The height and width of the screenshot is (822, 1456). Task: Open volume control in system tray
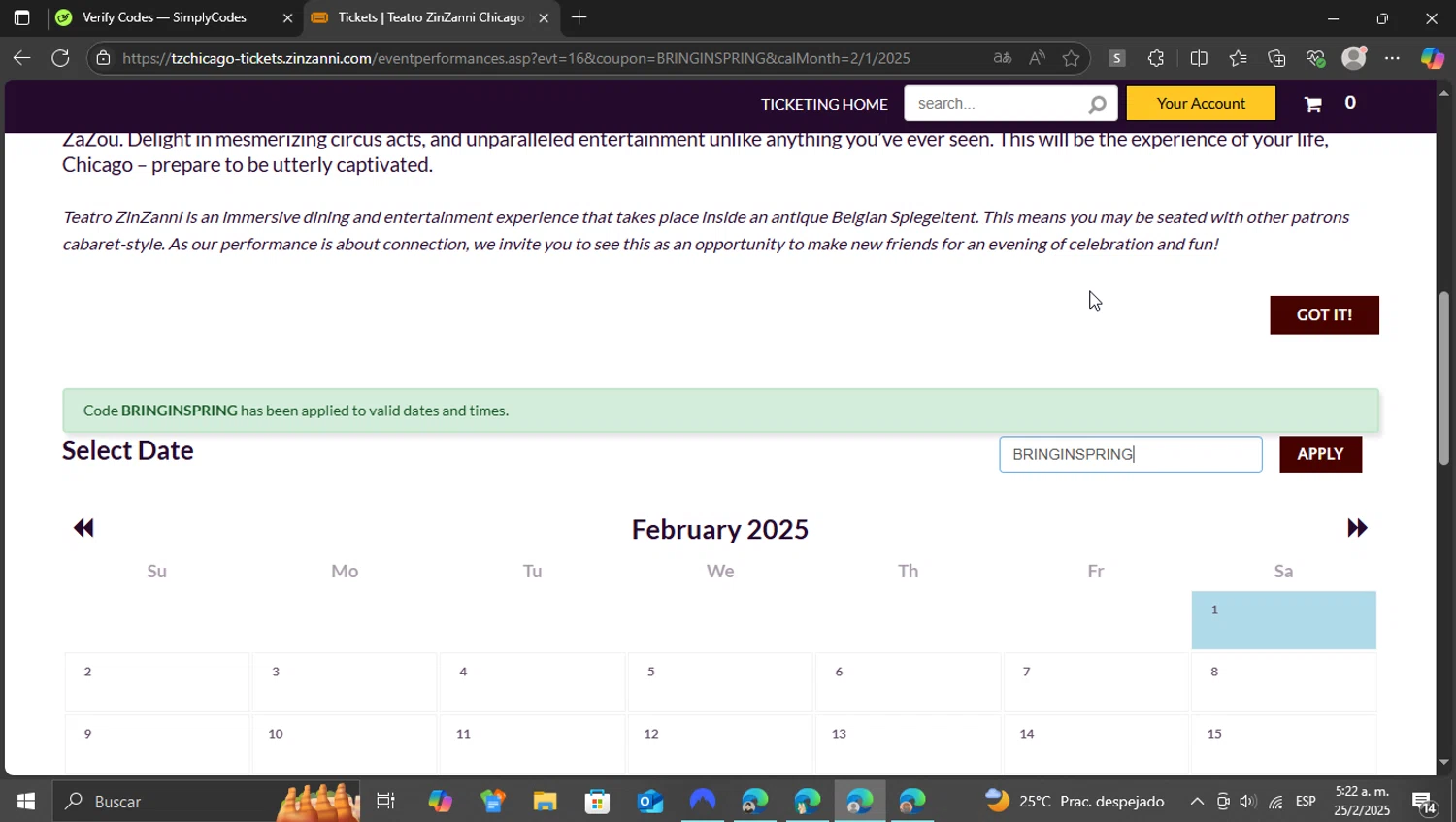[1248, 802]
